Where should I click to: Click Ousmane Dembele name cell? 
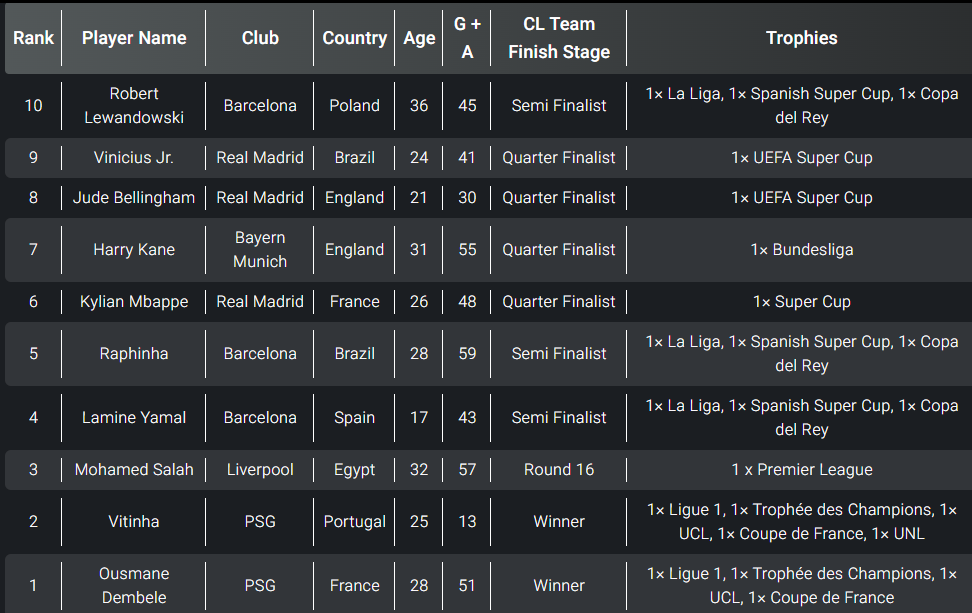134,585
